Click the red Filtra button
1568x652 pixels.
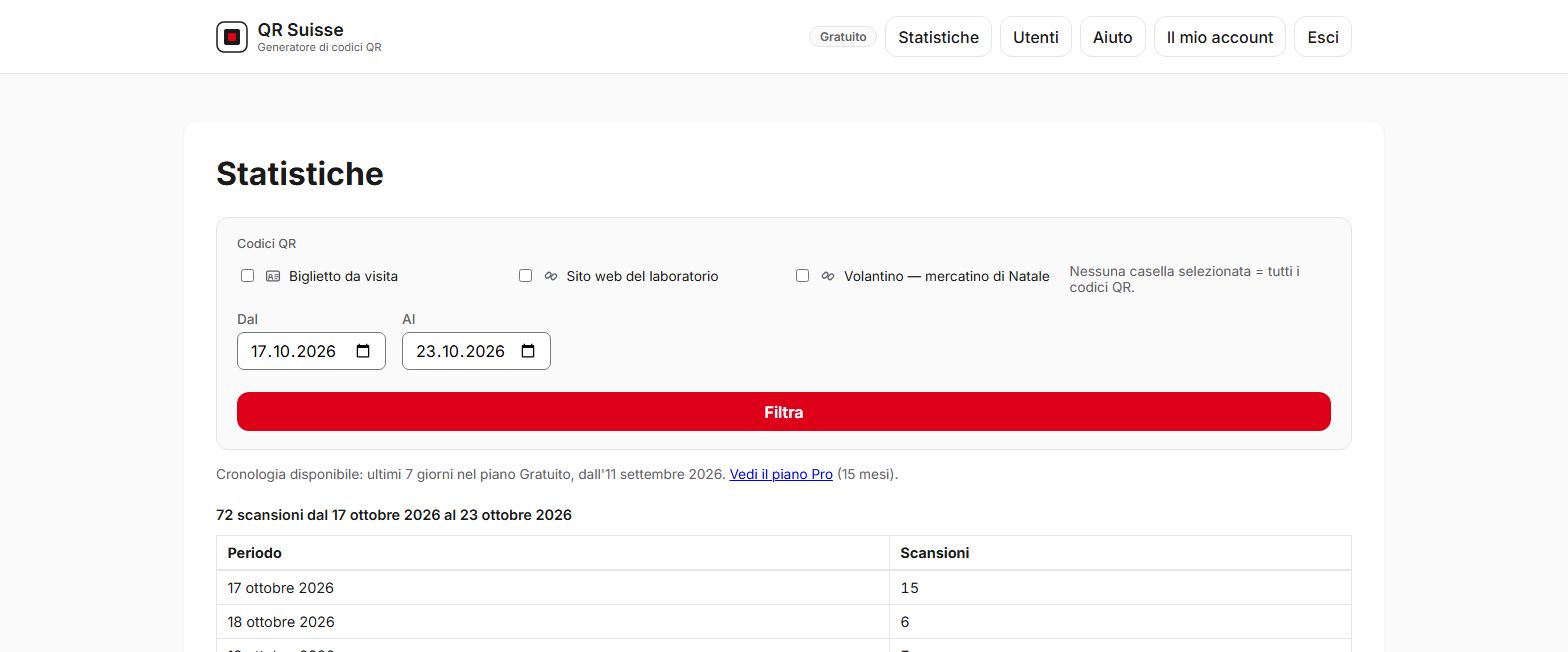784,412
